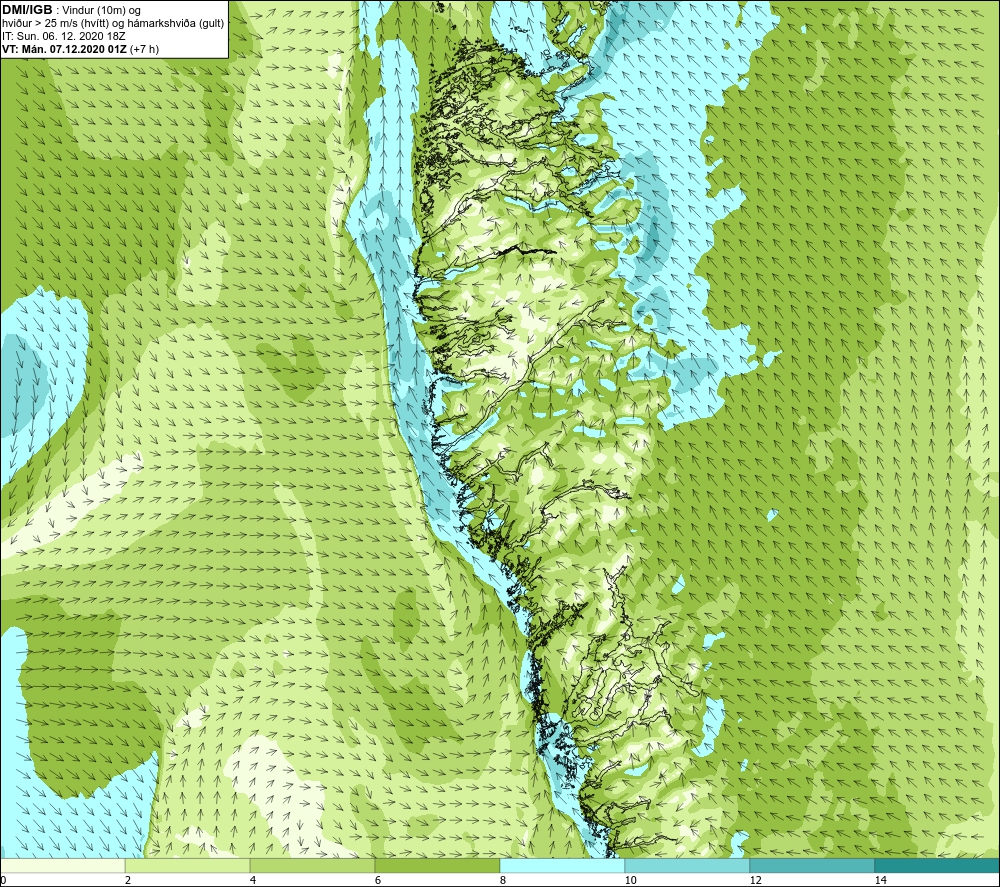
Task: Click the 'IT: Sun. 06. 12. 2020 18Z' line
Action: pyautogui.click(x=64, y=36)
